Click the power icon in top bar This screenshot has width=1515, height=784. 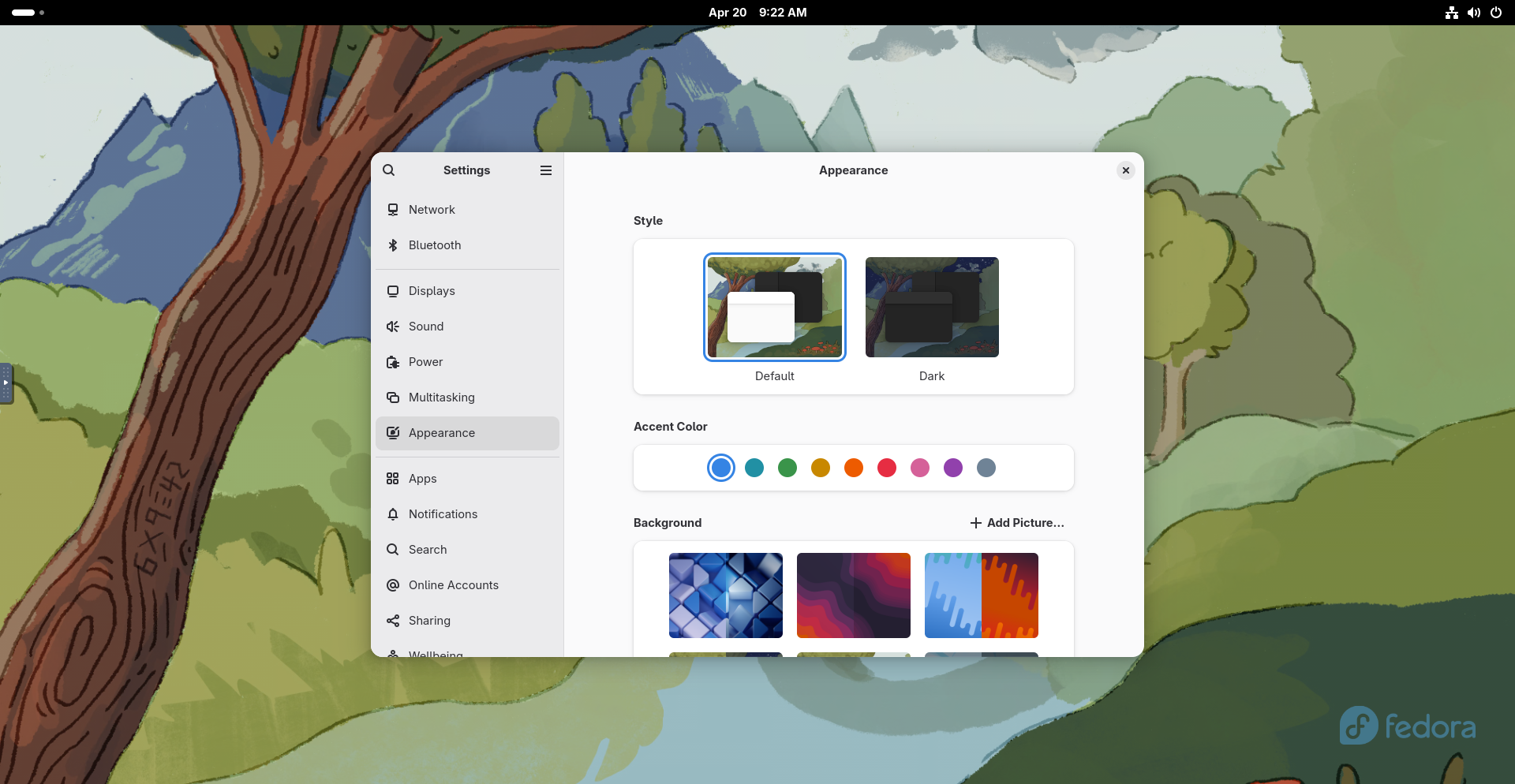click(x=1496, y=13)
